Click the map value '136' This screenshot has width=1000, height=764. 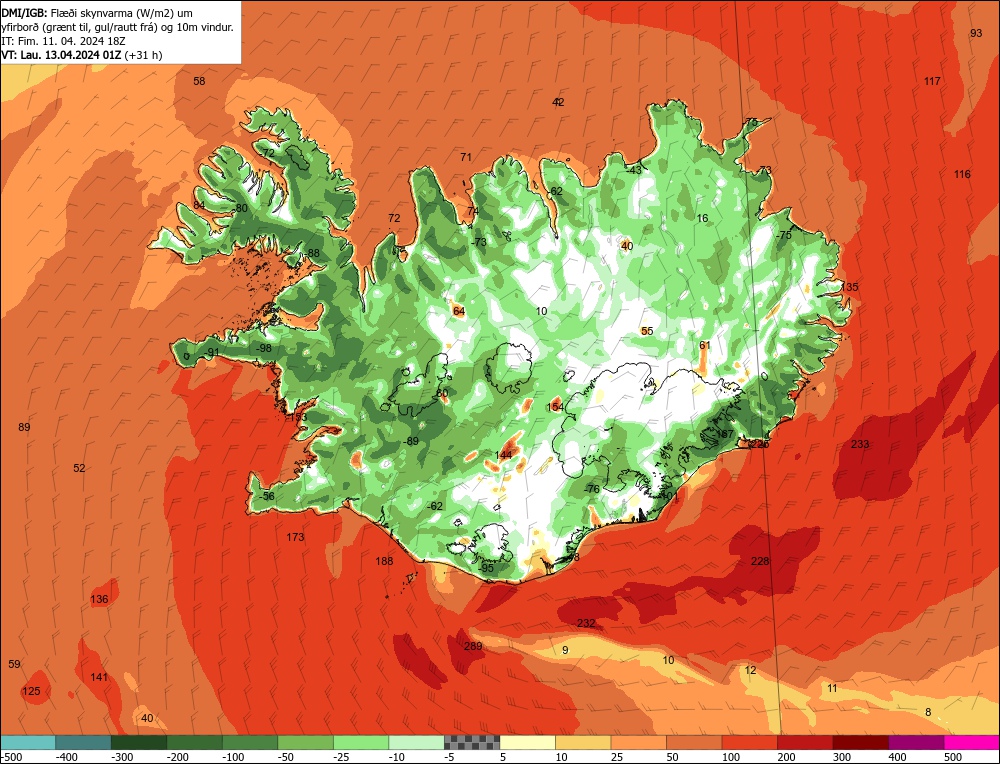[99, 599]
